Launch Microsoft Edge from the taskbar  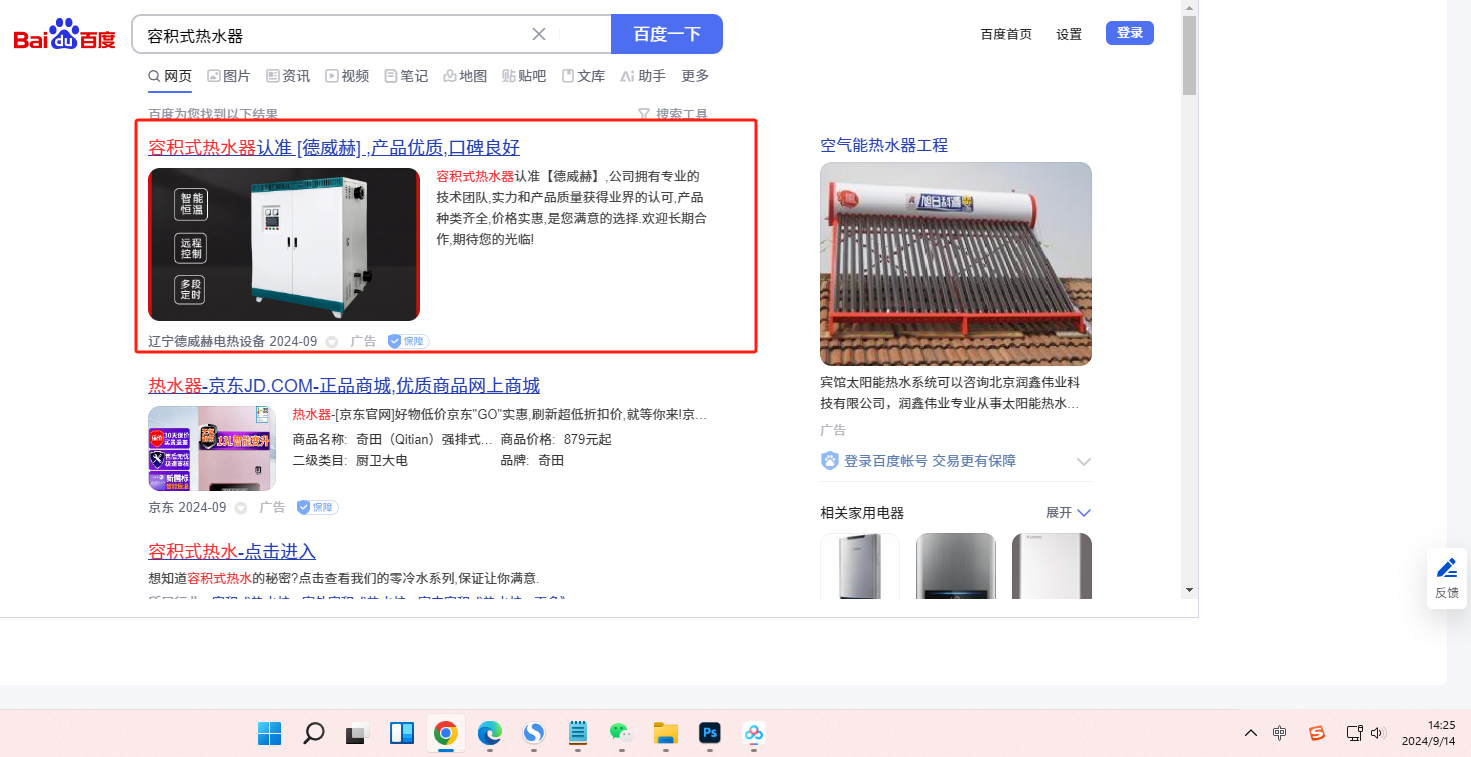490,733
